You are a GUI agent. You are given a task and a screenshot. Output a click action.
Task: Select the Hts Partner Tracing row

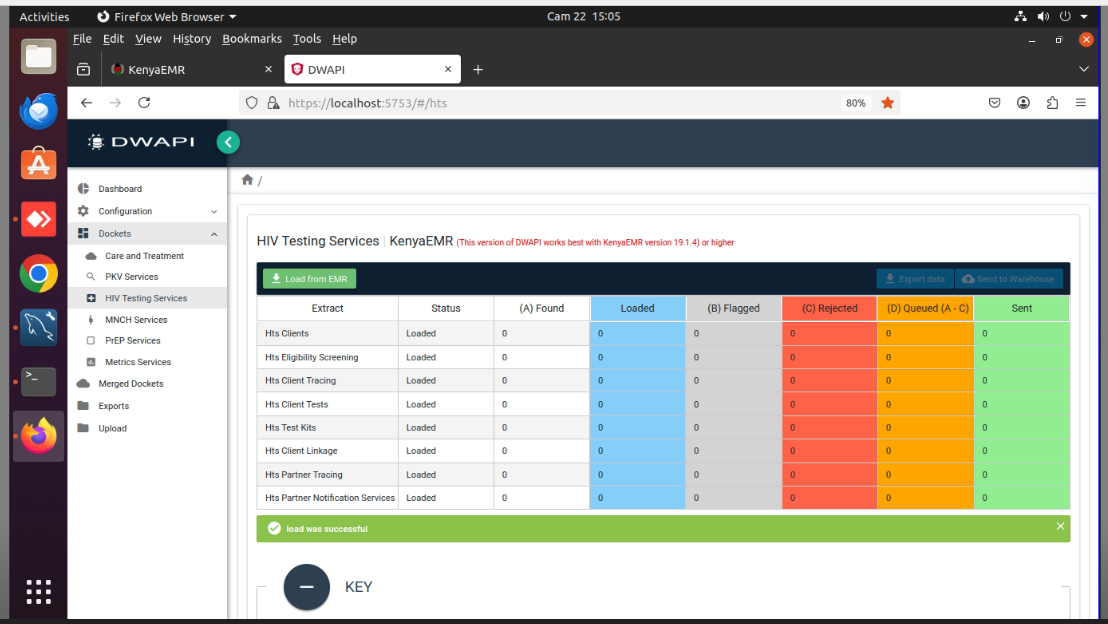click(664, 475)
